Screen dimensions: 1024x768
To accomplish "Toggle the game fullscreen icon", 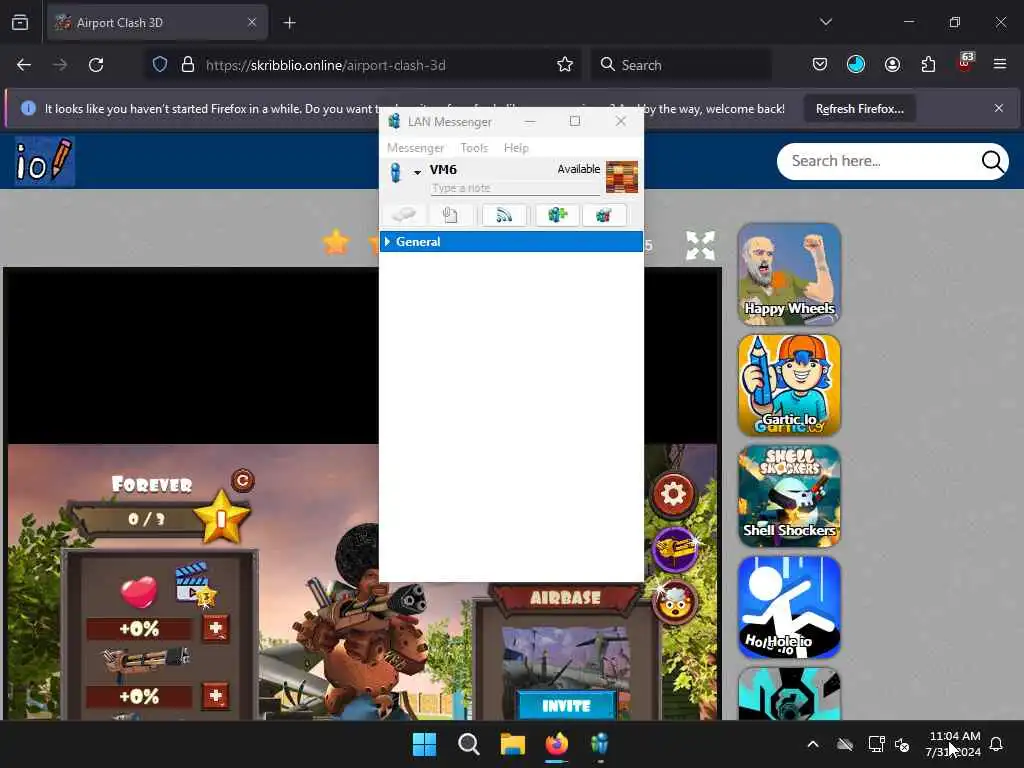I will [700, 246].
